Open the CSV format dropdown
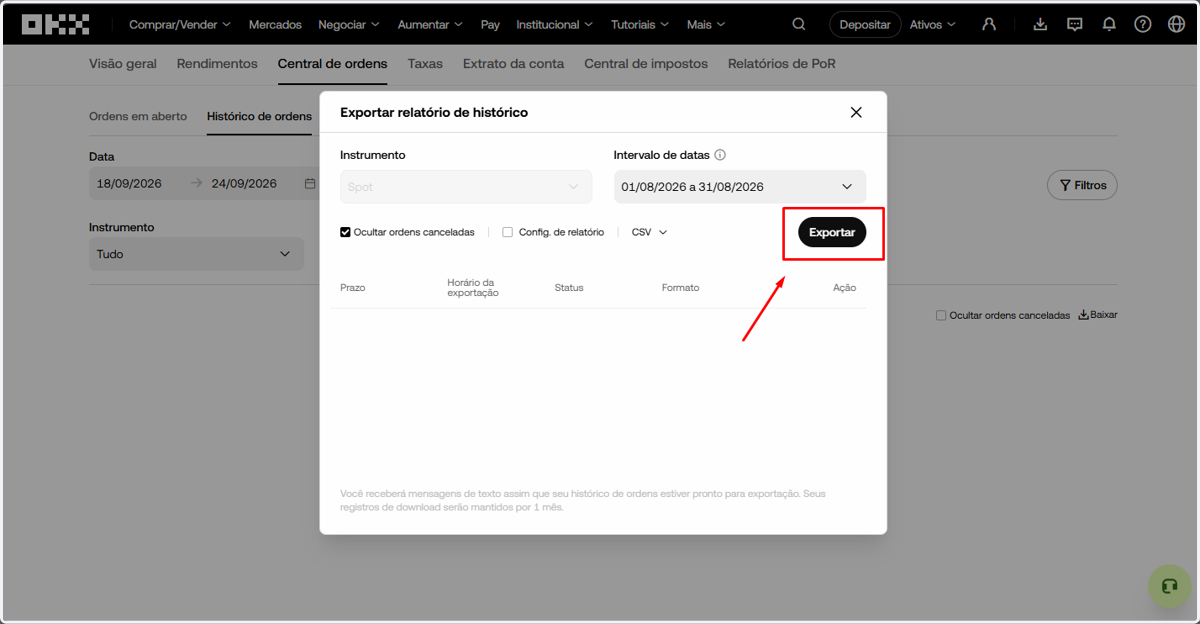The image size is (1200, 624). tap(649, 232)
